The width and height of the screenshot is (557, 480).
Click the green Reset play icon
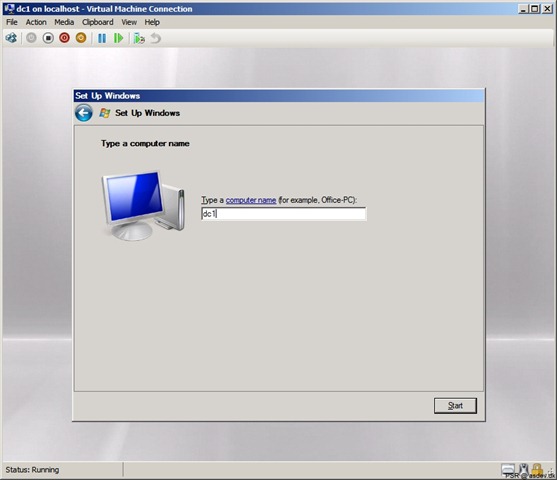pos(118,38)
